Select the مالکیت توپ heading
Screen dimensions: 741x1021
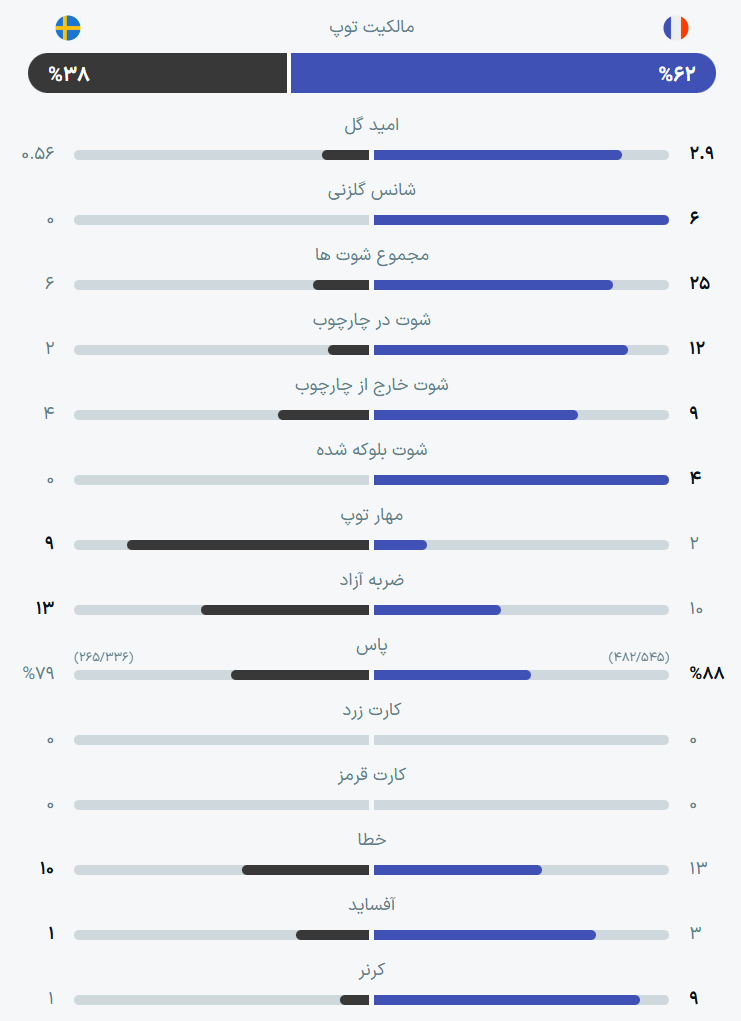[x=371, y=27]
